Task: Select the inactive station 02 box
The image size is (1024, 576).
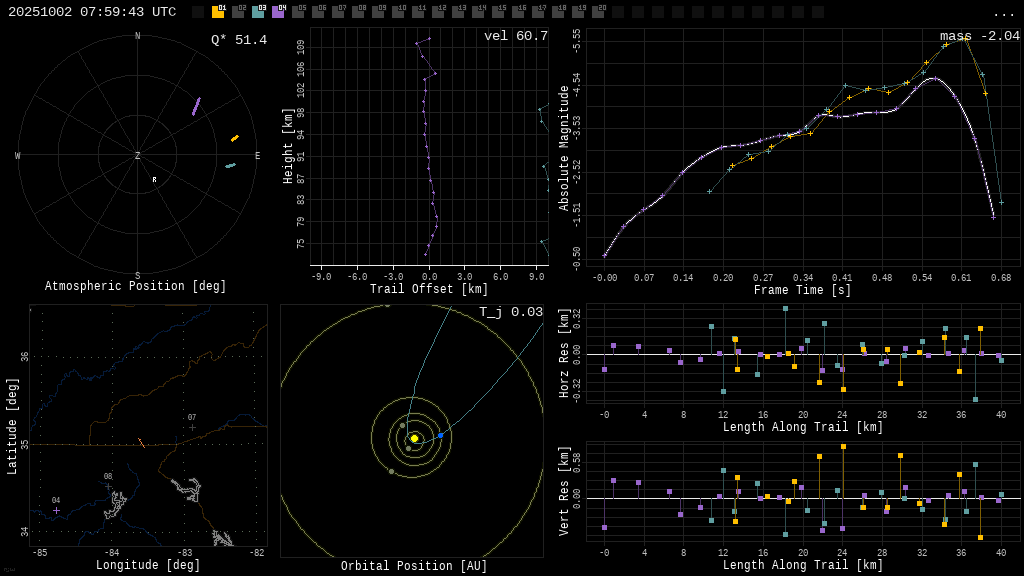Action: 238,12
